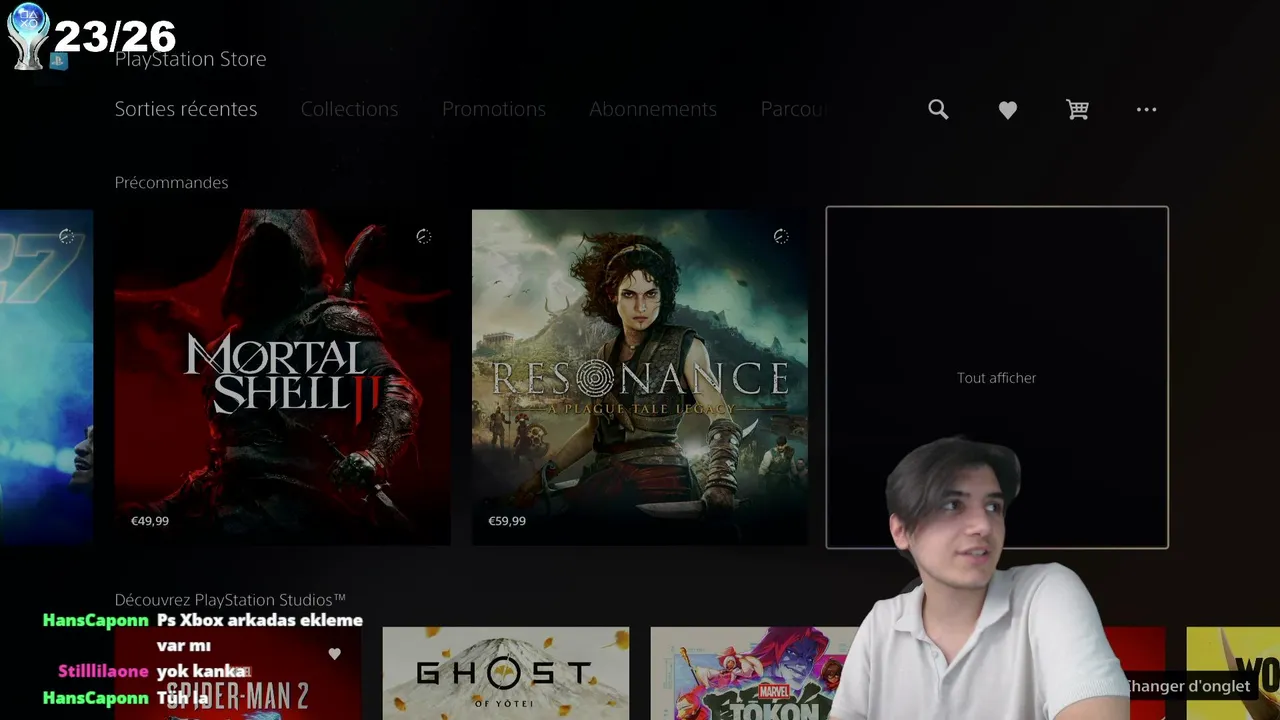Click the Tout afficher tile

(x=997, y=378)
